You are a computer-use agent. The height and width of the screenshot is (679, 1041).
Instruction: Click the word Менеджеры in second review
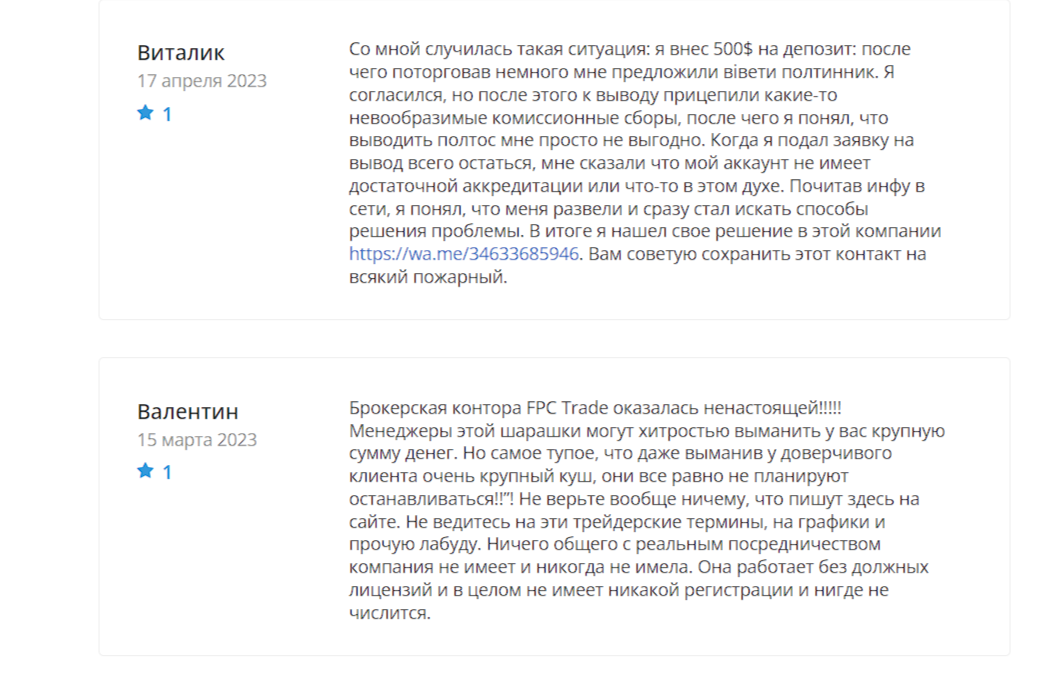pos(392,431)
